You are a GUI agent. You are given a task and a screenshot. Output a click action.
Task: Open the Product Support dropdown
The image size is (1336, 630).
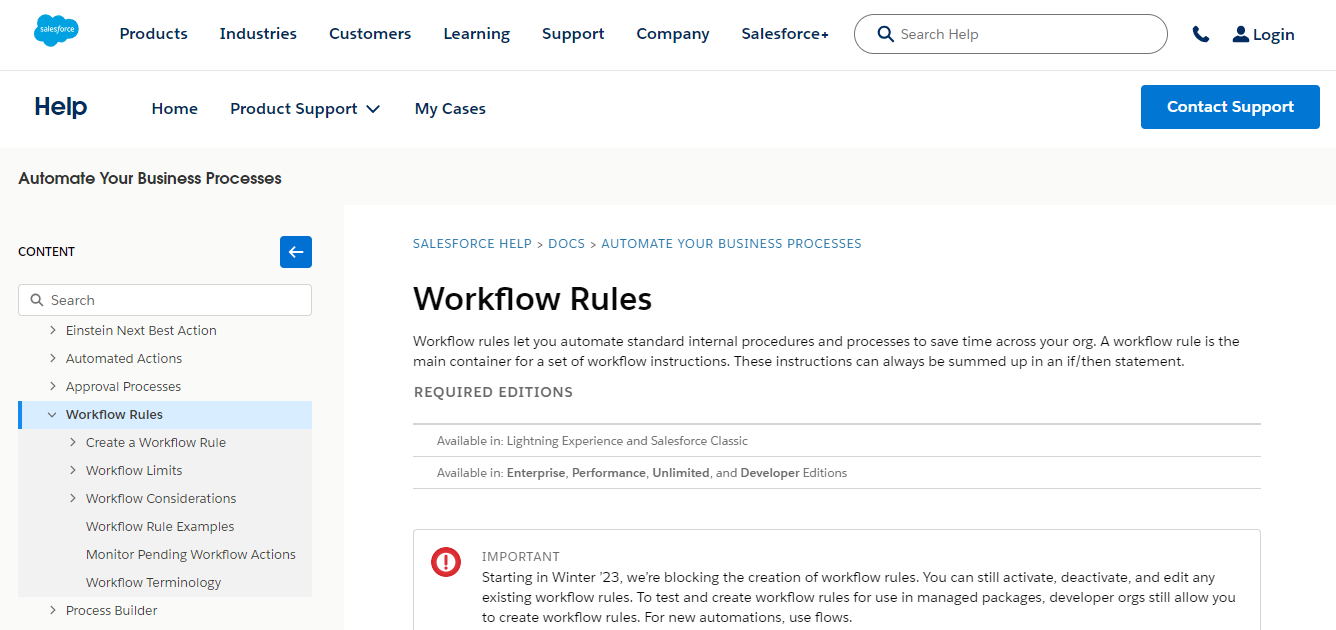[305, 109]
